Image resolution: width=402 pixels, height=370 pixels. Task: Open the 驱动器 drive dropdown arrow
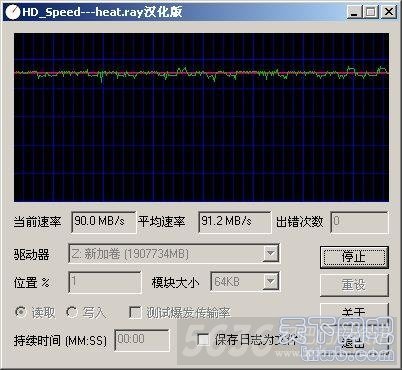[271, 254]
